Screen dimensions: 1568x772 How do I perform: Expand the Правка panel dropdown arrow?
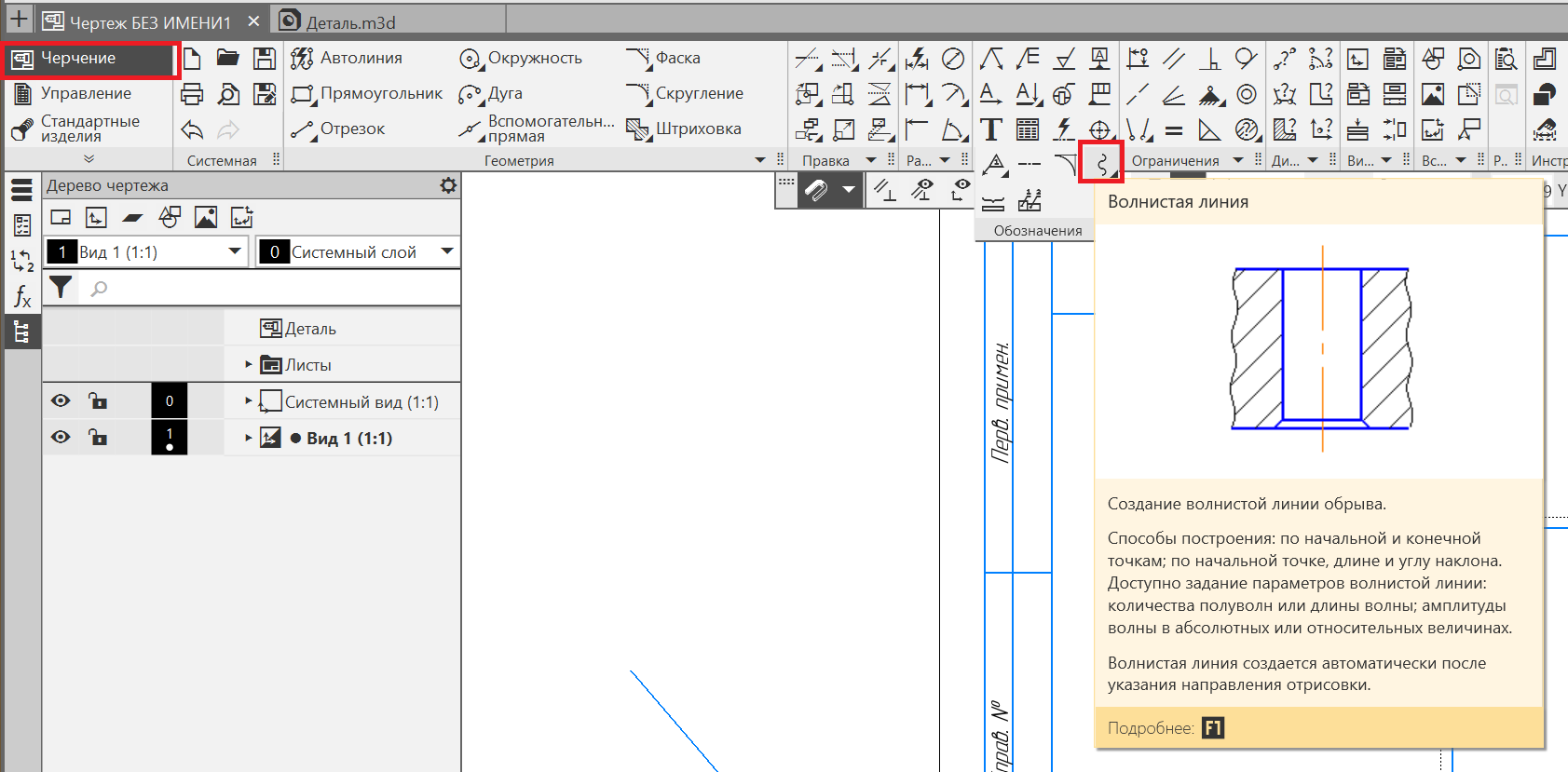(x=871, y=160)
